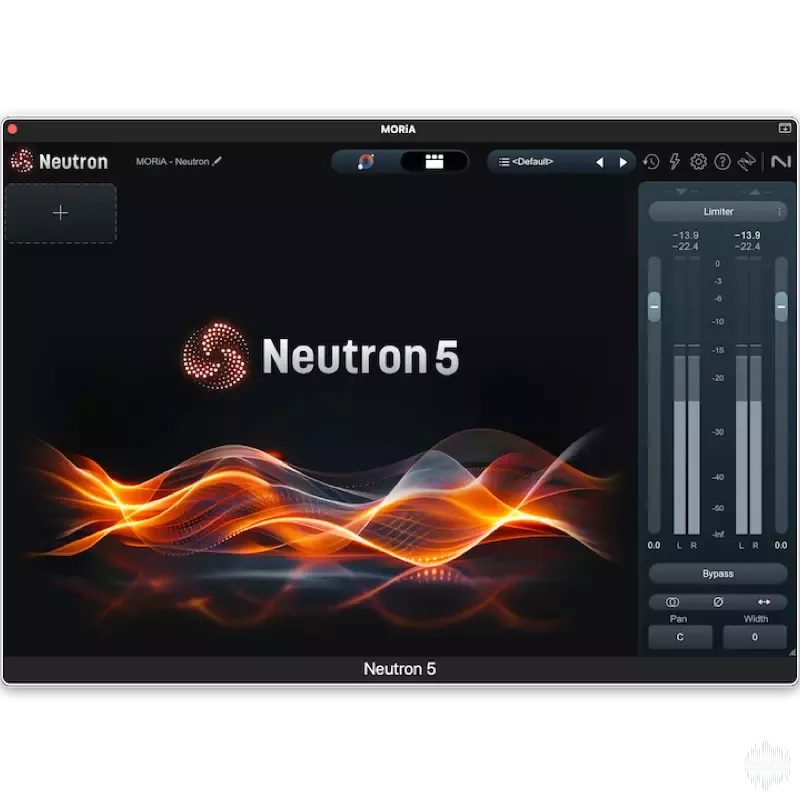Switch to detailed module view
Image resolution: width=800 pixels, height=800 pixels.
coord(434,160)
